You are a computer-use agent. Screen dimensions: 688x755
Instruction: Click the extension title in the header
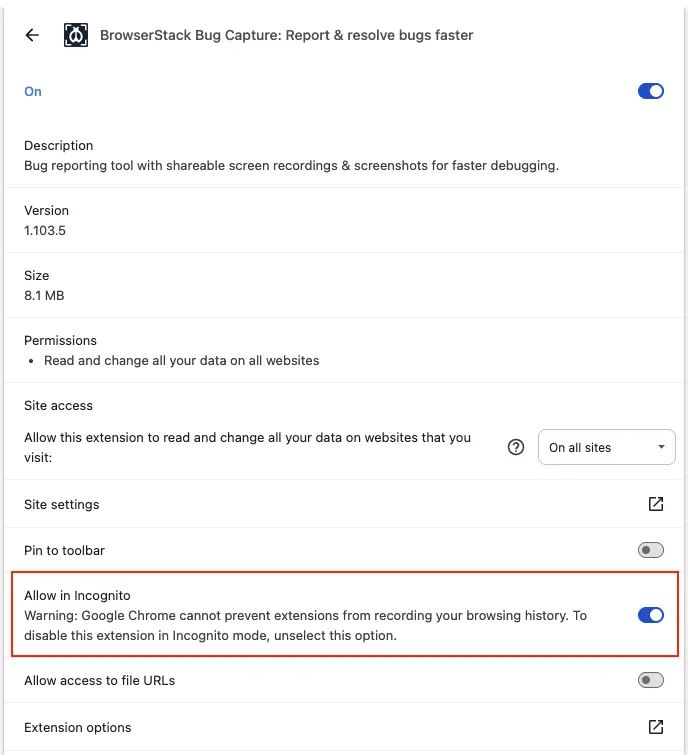[287, 35]
